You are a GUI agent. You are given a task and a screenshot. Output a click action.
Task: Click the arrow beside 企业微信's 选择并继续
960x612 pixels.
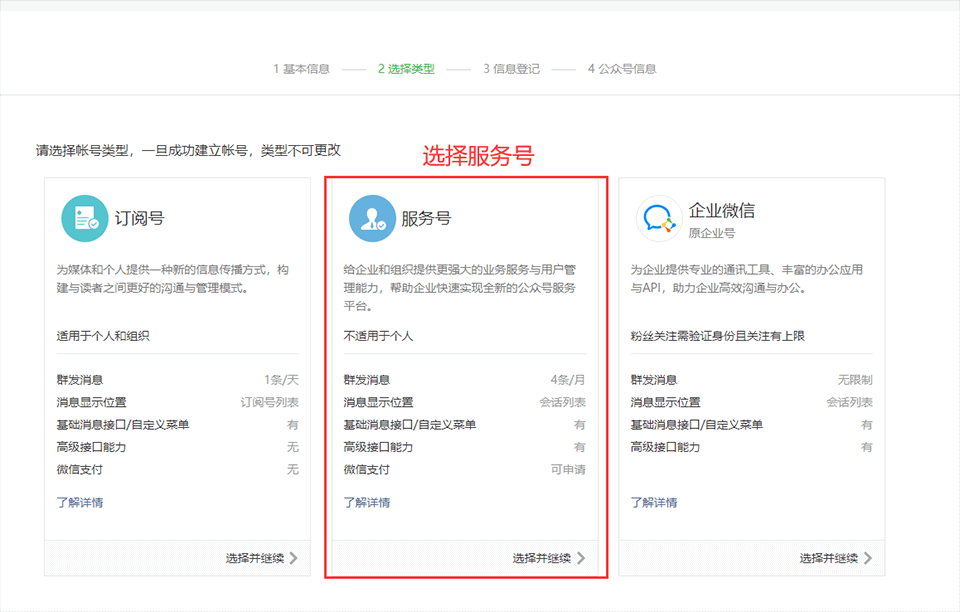(868, 558)
